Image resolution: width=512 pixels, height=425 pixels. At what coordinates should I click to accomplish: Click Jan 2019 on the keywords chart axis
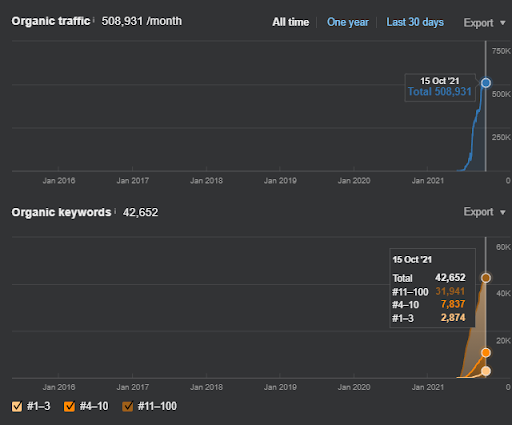coord(280,387)
